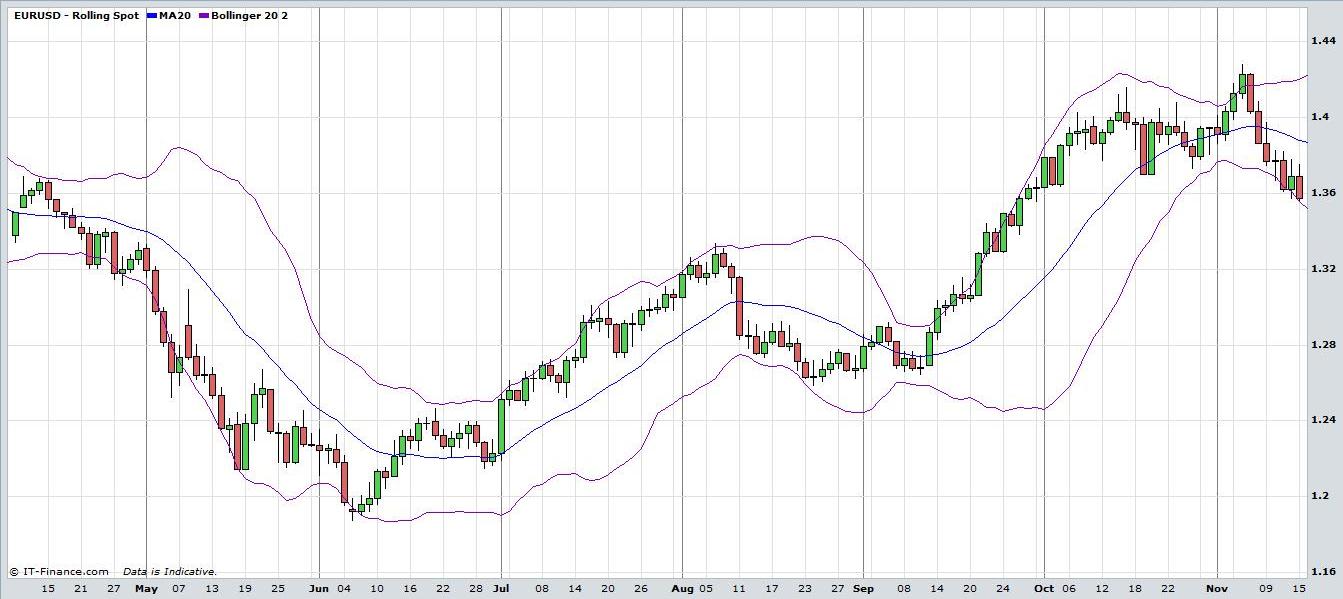
Task: Click the 'EURUSD - Rolling Spot' chart title
Action: [77, 16]
